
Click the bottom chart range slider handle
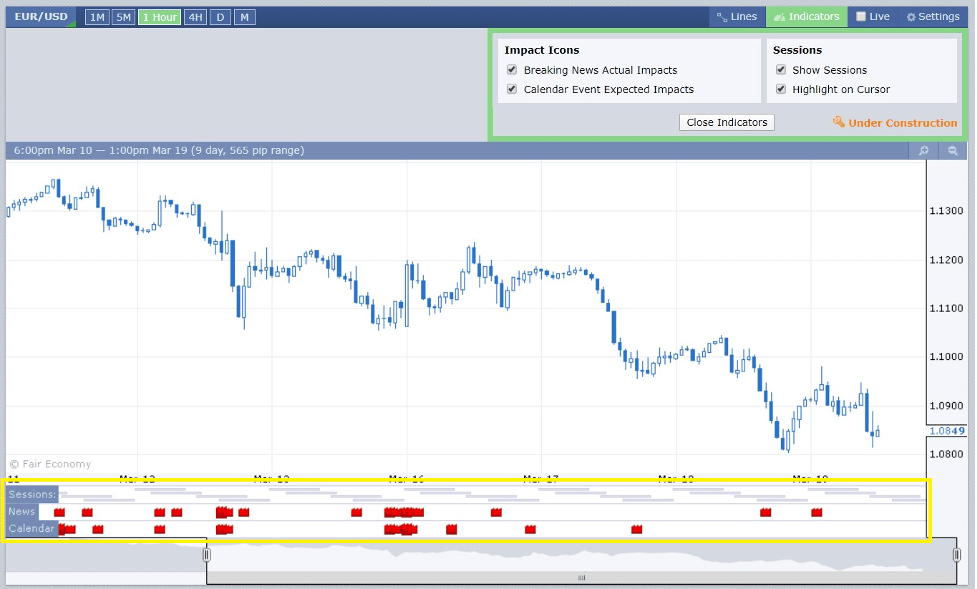pyautogui.click(x=581, y=577)
